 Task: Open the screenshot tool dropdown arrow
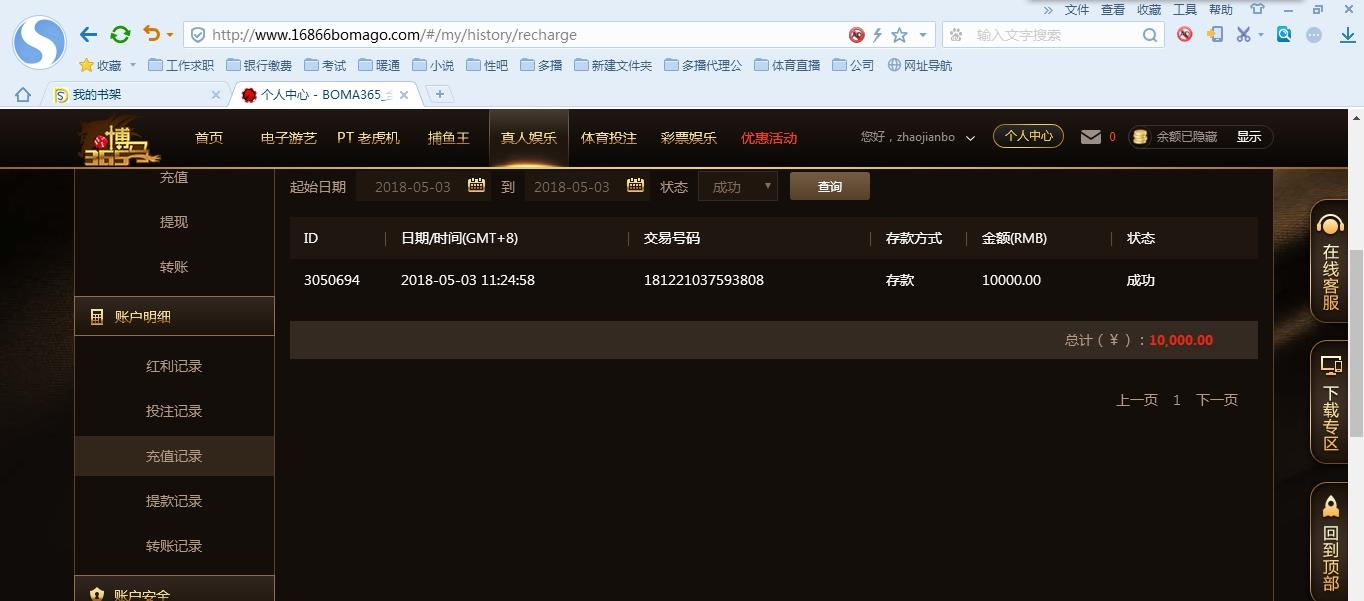(1261, 35)
